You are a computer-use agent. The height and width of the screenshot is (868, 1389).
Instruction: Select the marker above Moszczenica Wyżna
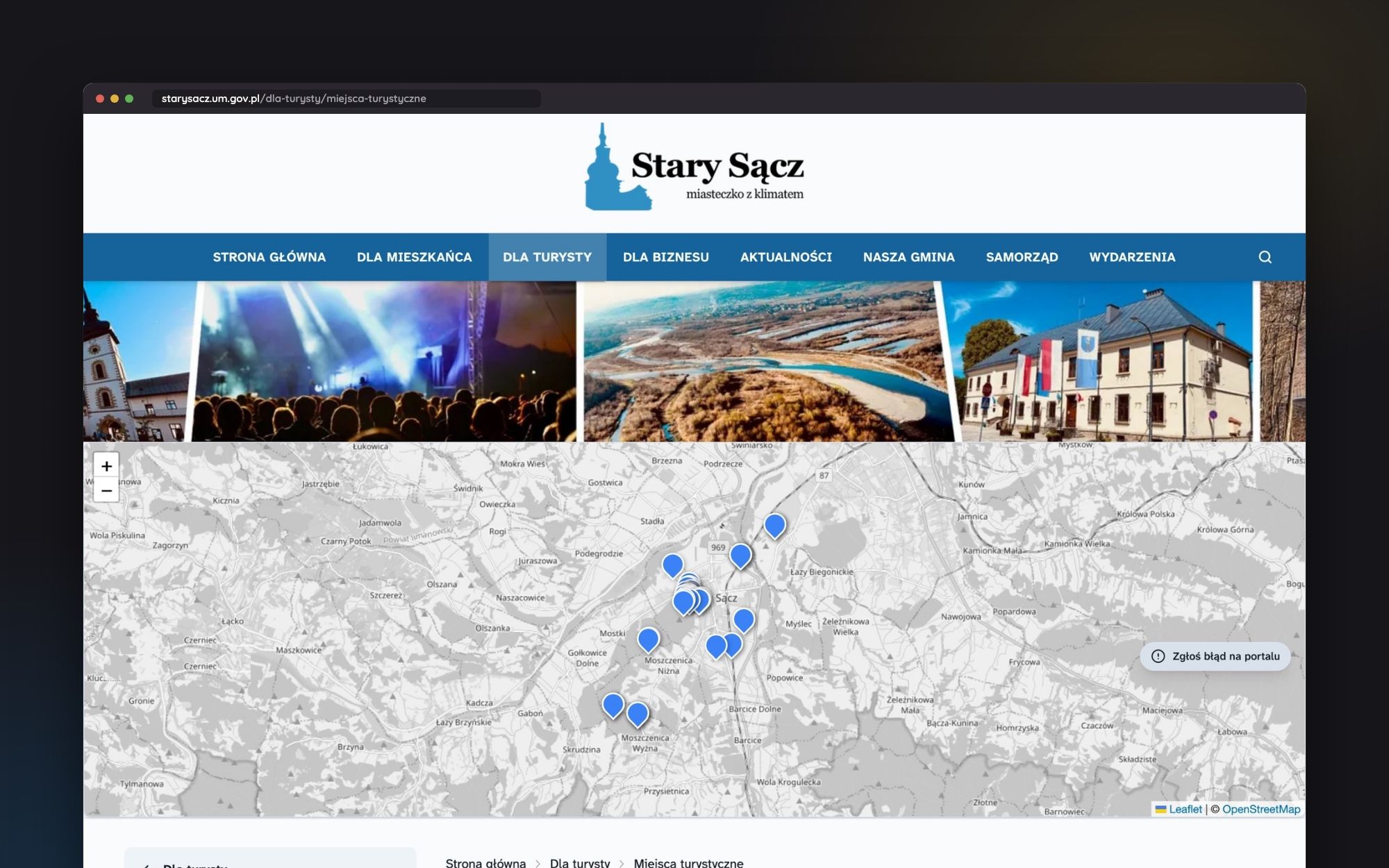(638, 713)
